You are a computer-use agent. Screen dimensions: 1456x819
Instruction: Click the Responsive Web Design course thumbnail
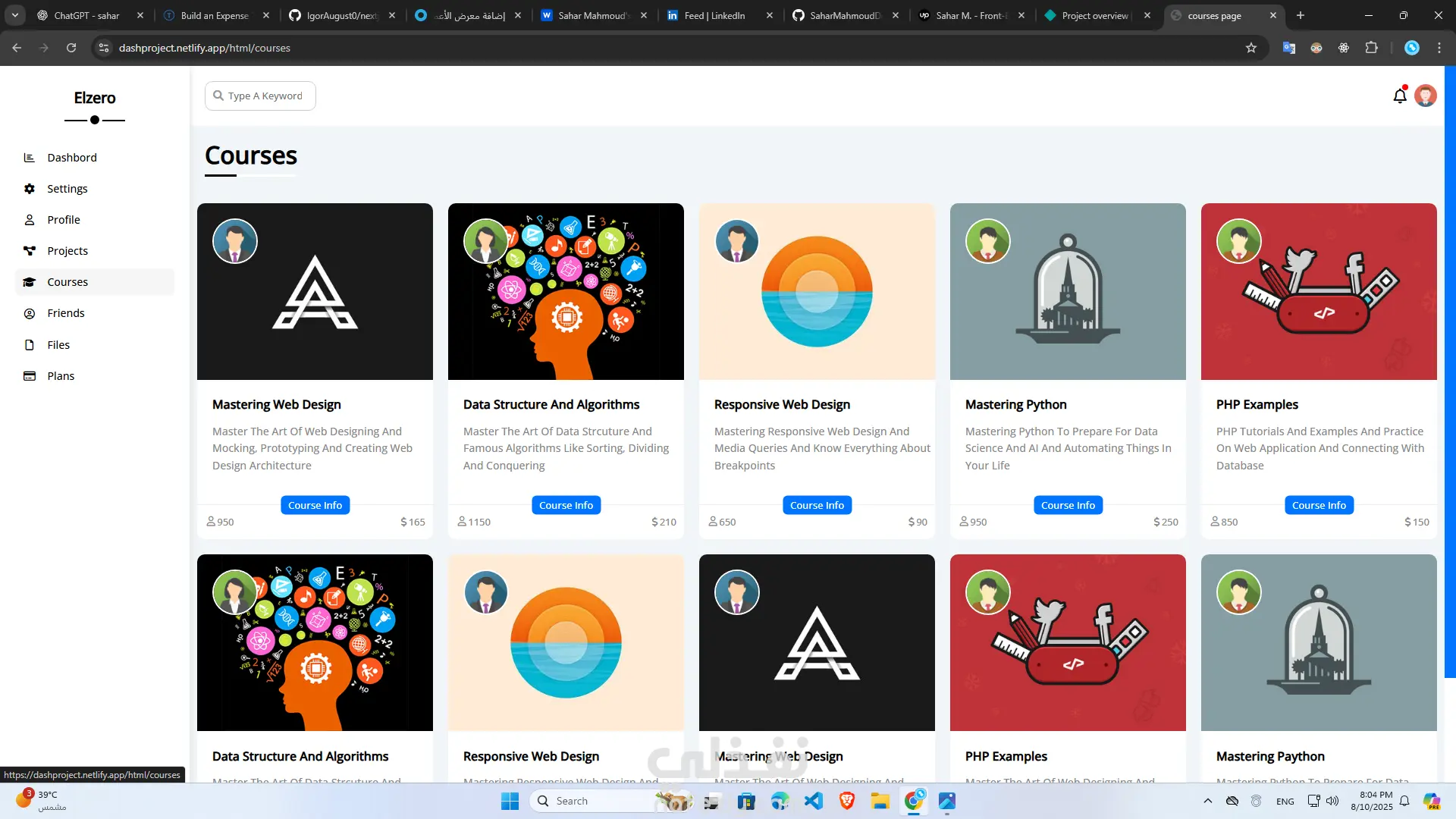pyautogui.click(x=817, y=292)
